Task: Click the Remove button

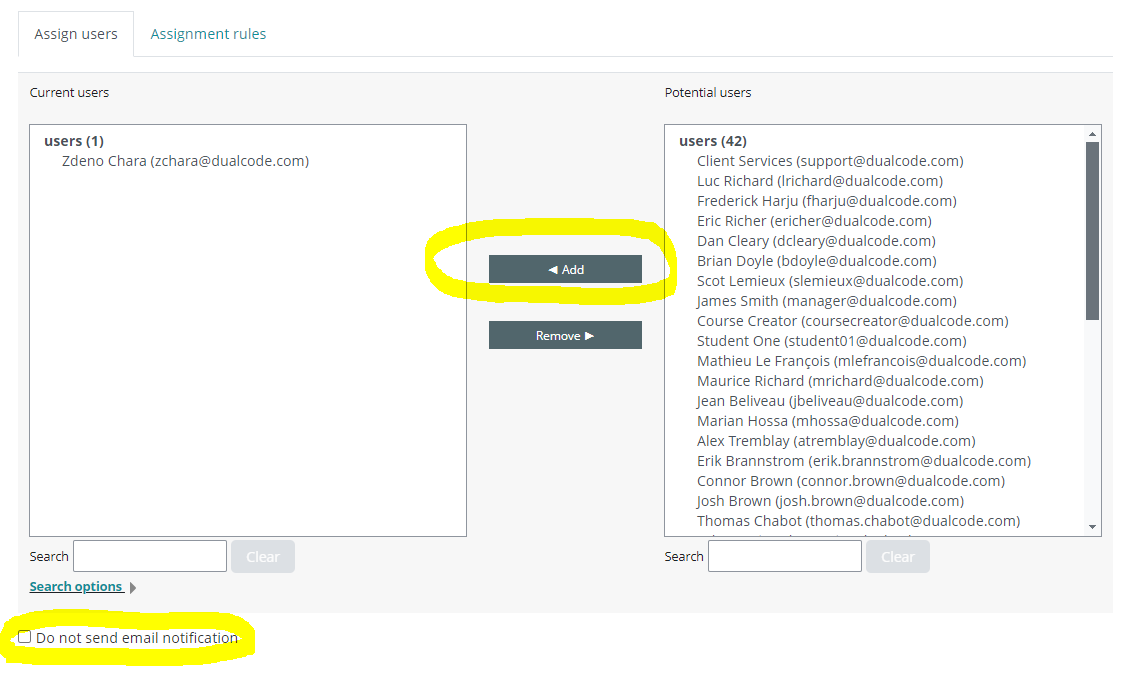Action: coord(565,335)
